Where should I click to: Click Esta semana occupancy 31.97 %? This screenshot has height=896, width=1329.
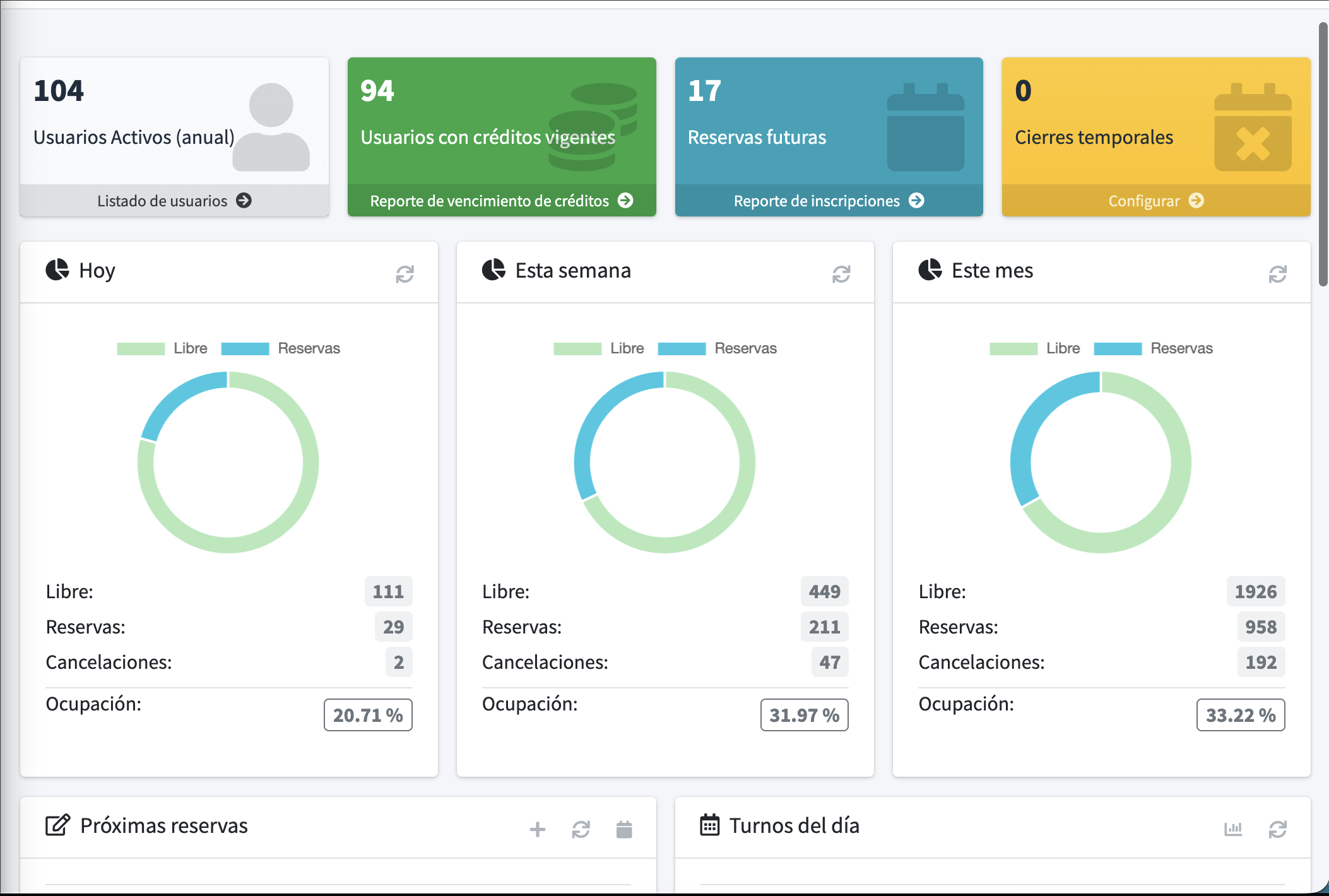click(x=805, y=715)
